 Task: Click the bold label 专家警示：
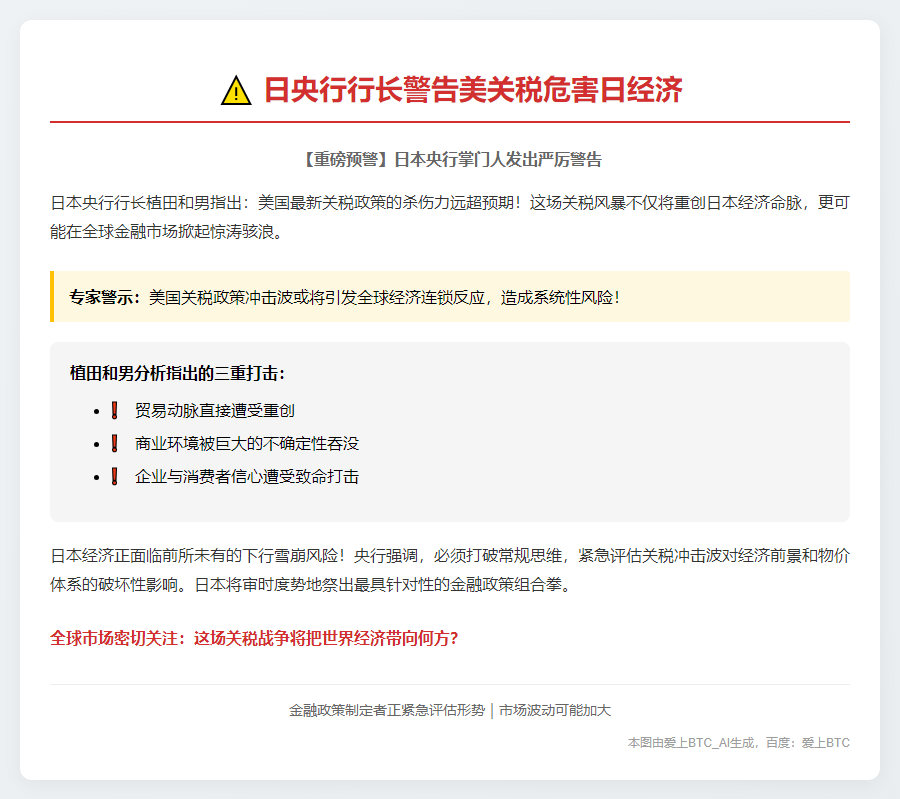[105, 297]
